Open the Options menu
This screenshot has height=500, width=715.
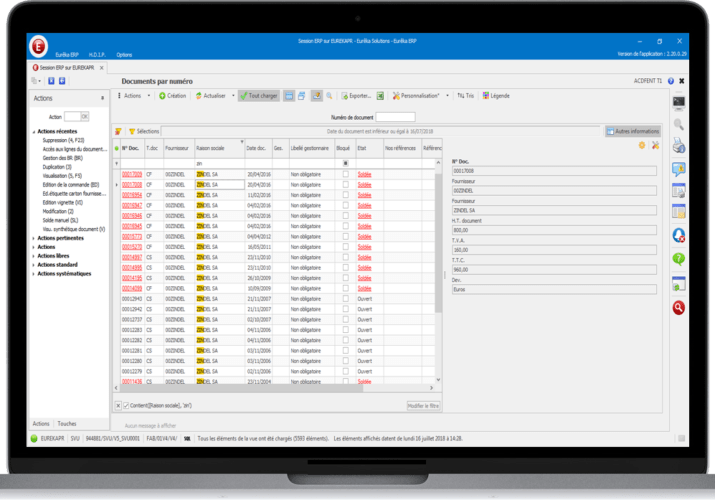[124, 54]
